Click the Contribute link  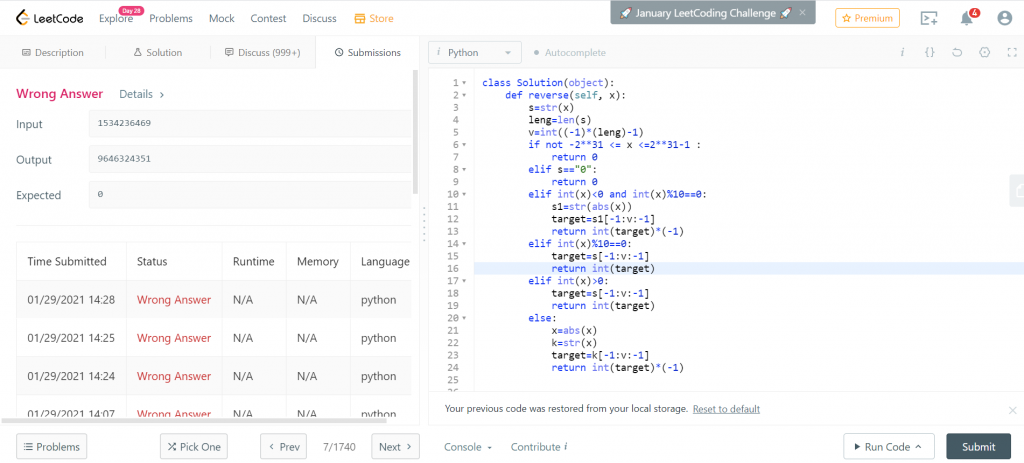536,447
